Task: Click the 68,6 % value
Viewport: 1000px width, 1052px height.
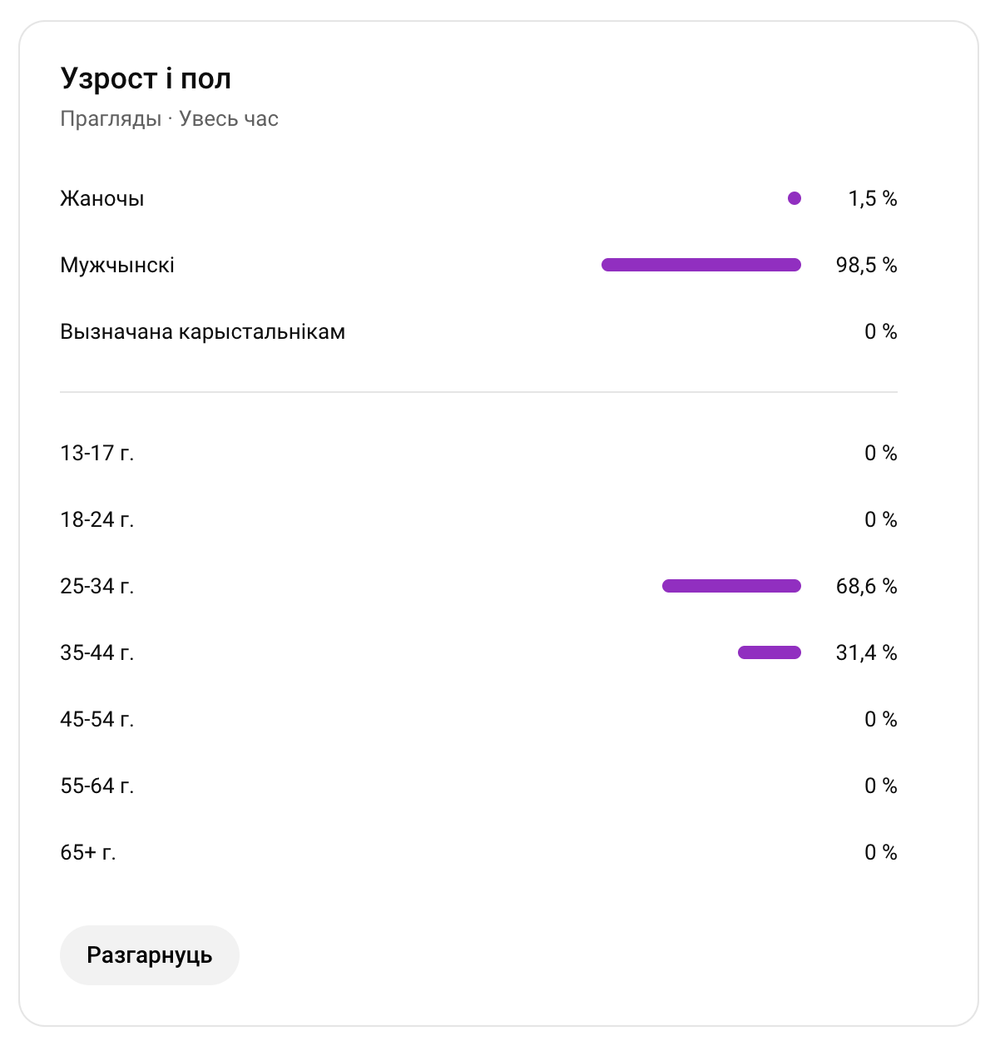Action: (866, 586)
